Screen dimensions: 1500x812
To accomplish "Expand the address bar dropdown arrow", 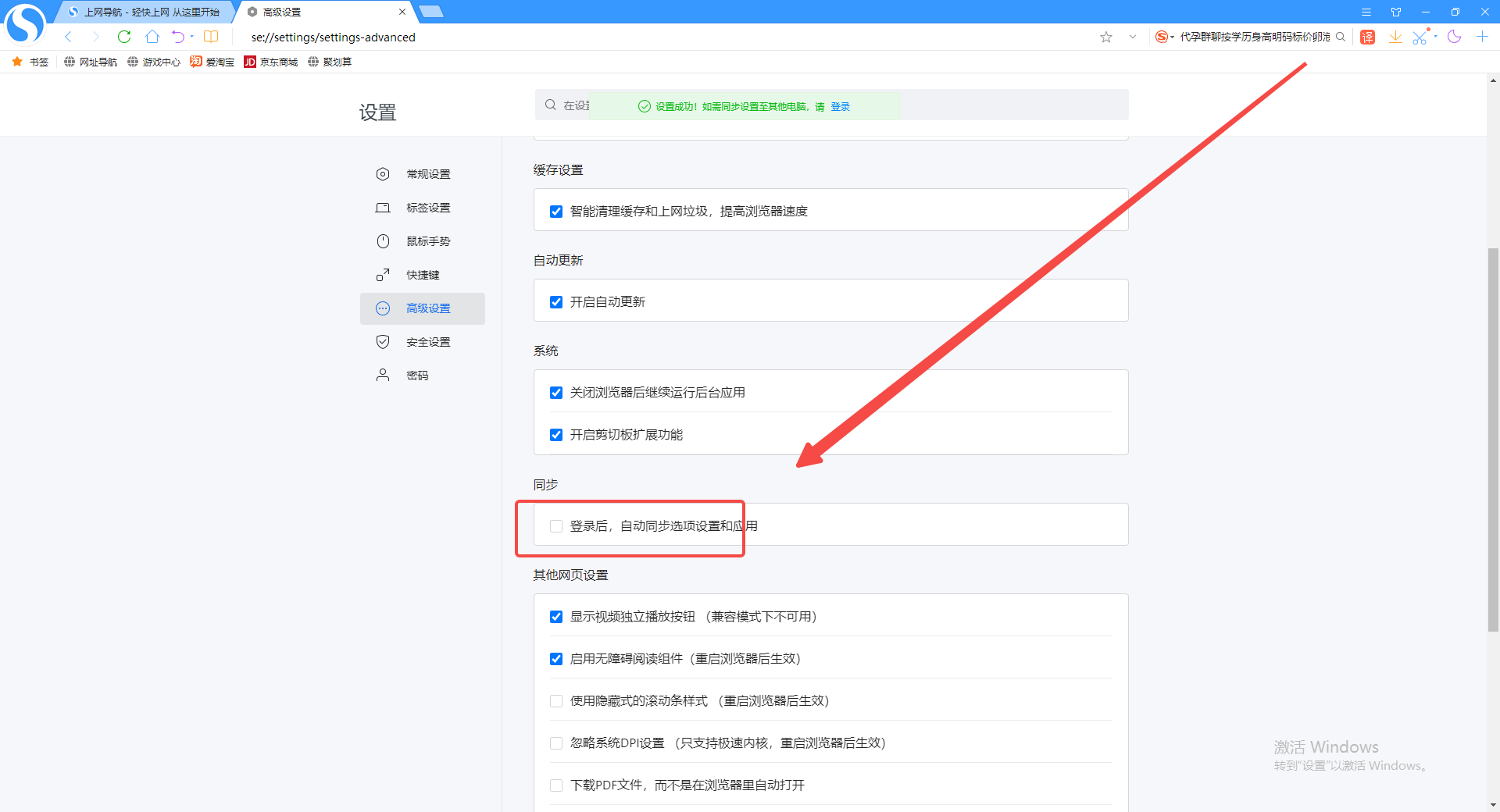I will (x=1133, y=37).
